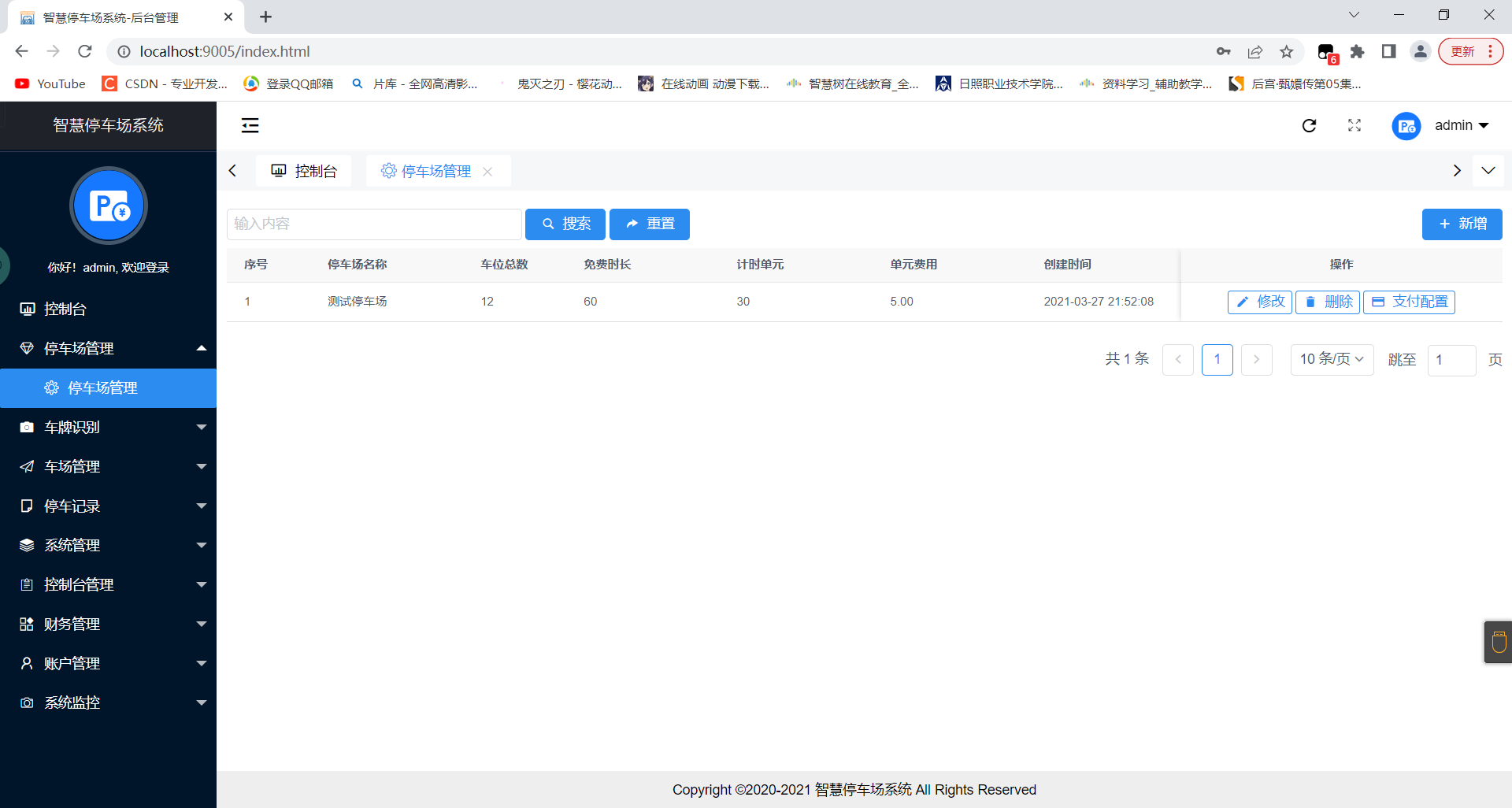Expand the 车牌识别 sidebar menu
The height and width of the screenshot is (808, 1512).
(108, 427)
